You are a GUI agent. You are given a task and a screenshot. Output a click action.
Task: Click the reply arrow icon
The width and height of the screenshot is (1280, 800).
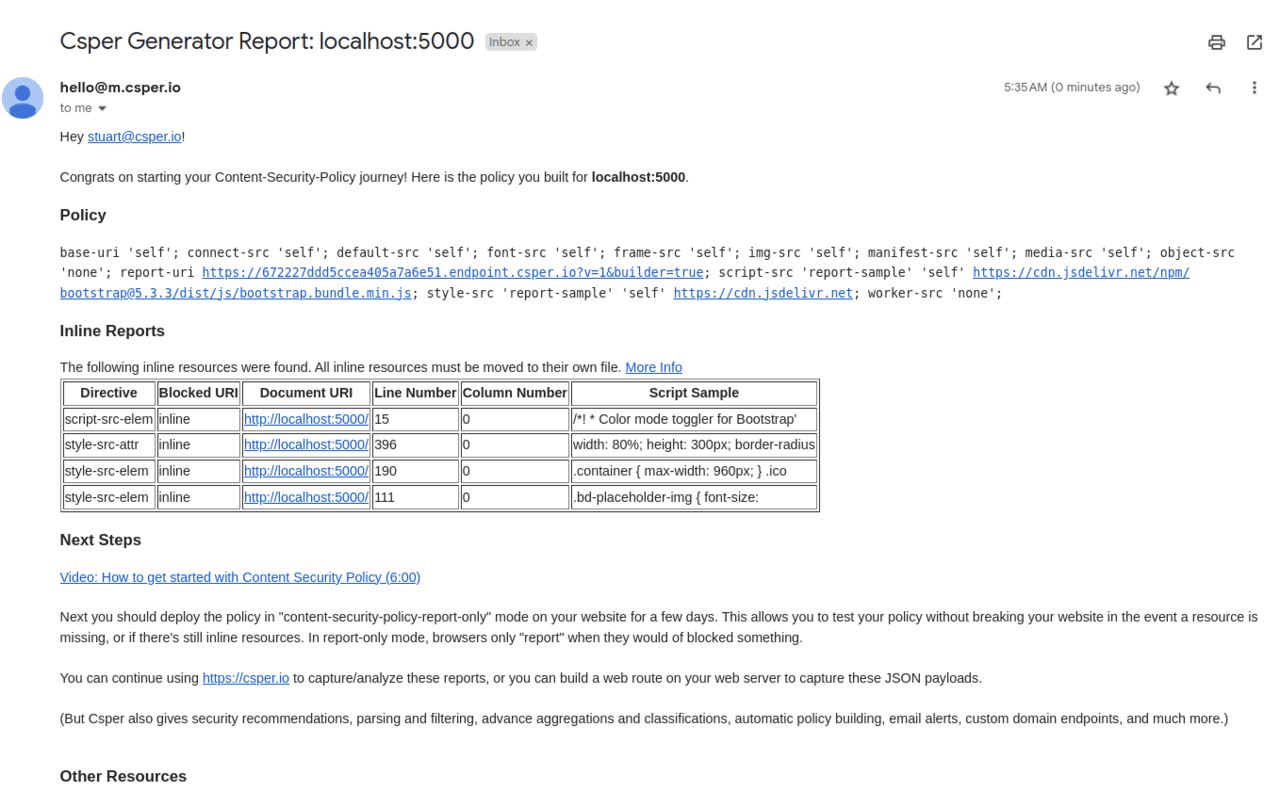point(1213,88)
